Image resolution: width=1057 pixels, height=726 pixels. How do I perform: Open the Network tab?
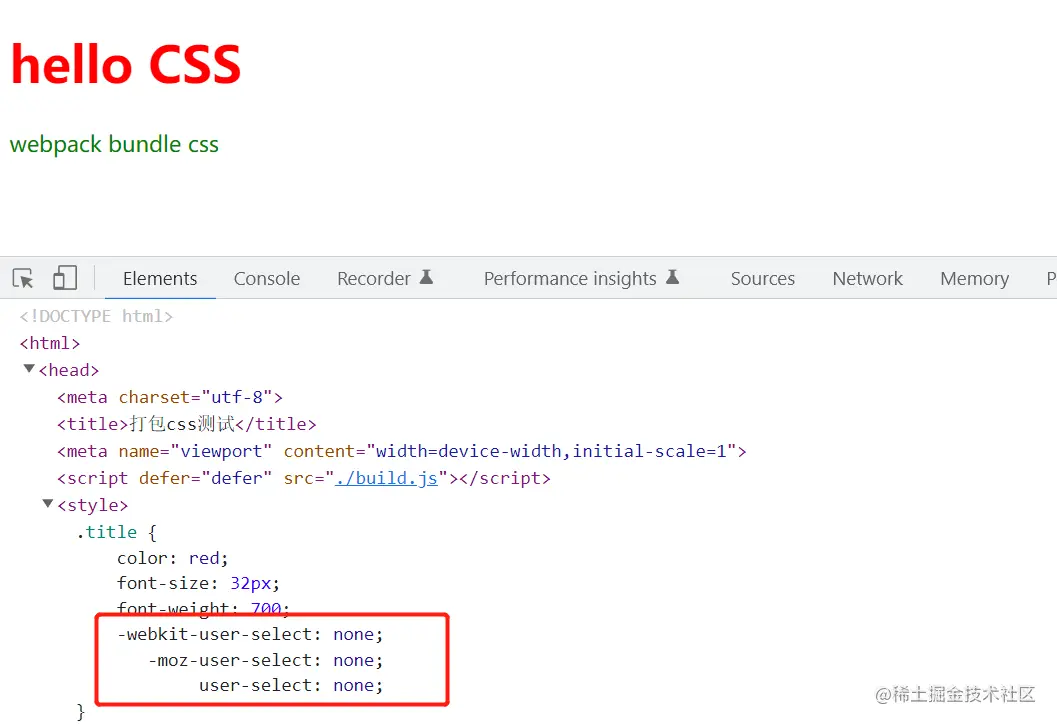click(868, 278)
